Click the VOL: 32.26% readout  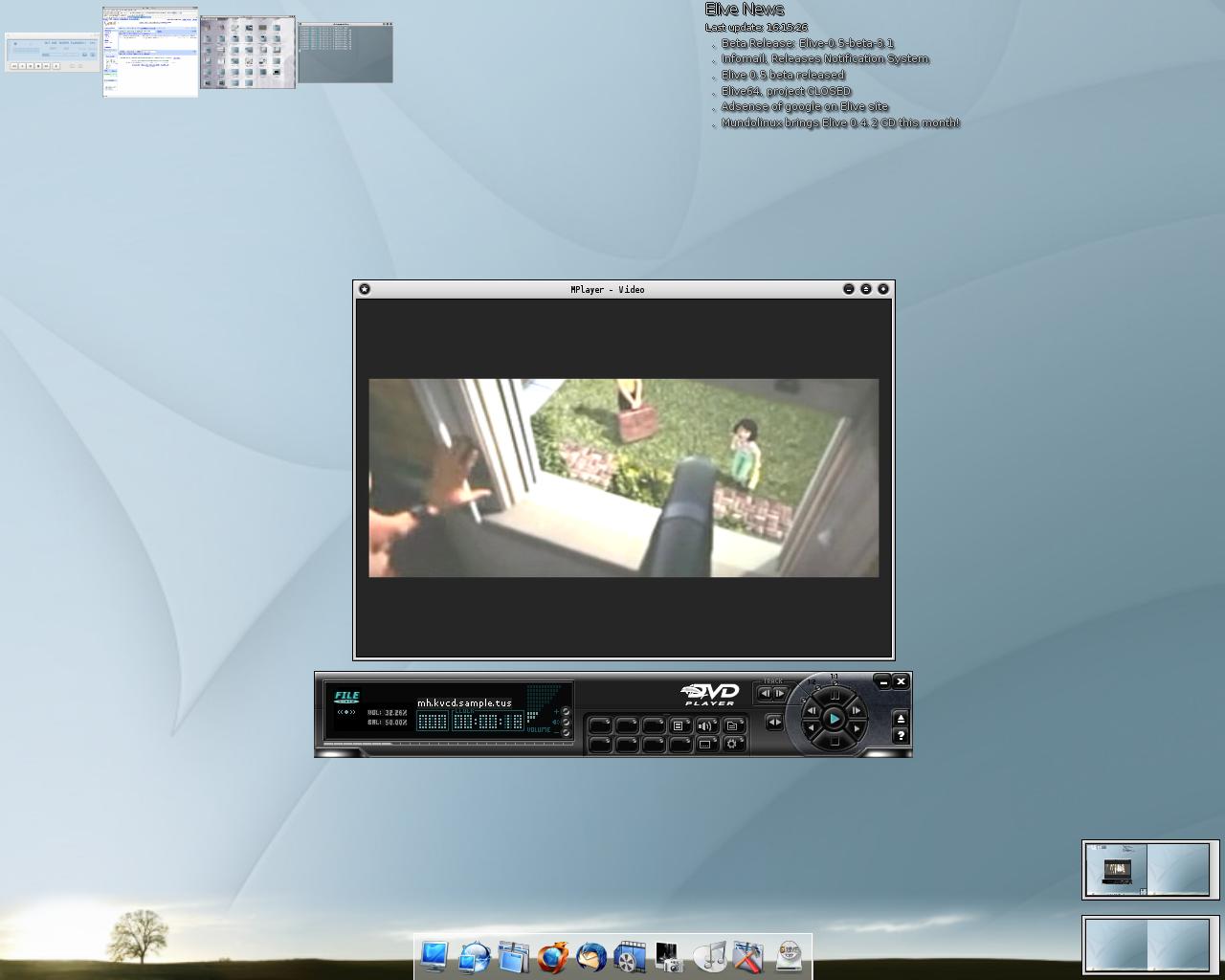pyautogui.click(x=388, y=713)
